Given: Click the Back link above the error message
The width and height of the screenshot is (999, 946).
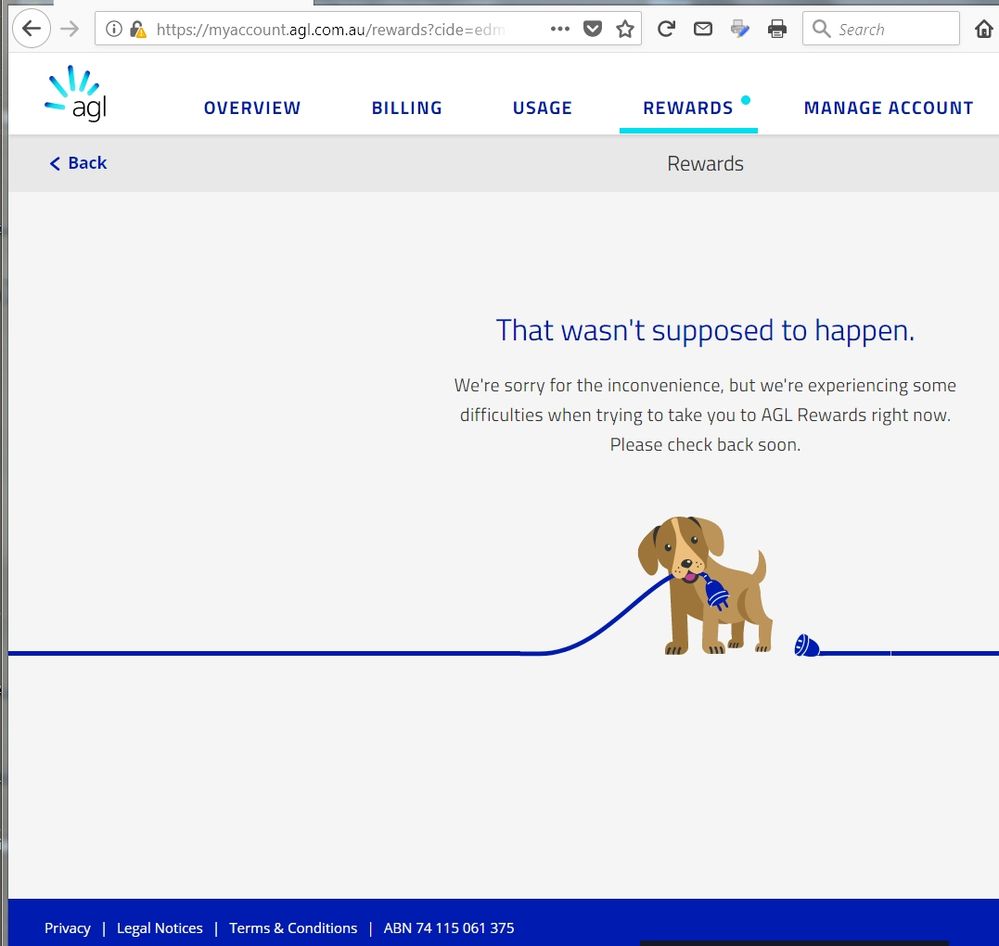Looking at the screenshot, I should point(77,162).
